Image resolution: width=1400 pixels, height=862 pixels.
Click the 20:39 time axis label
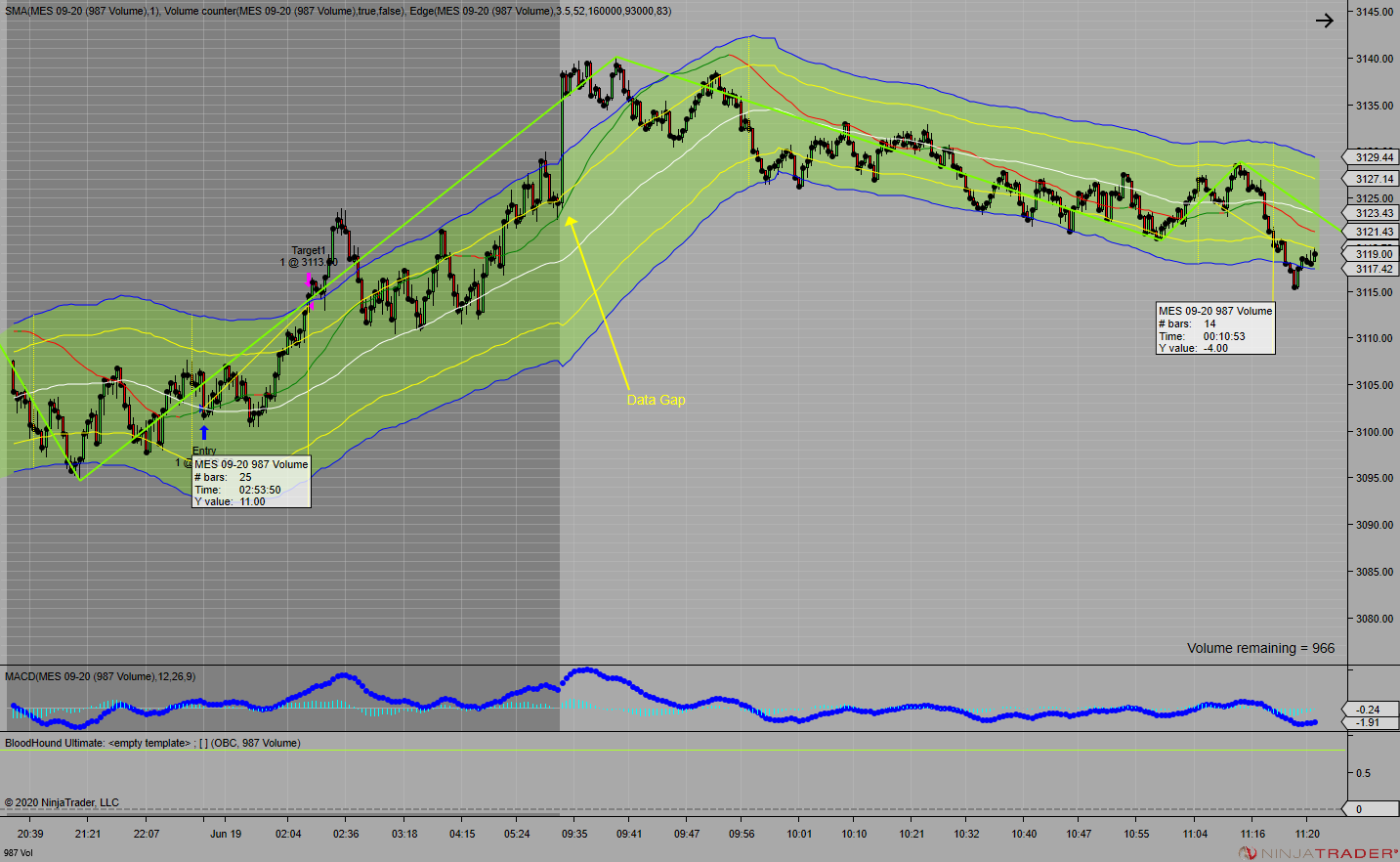pos(30,834)
